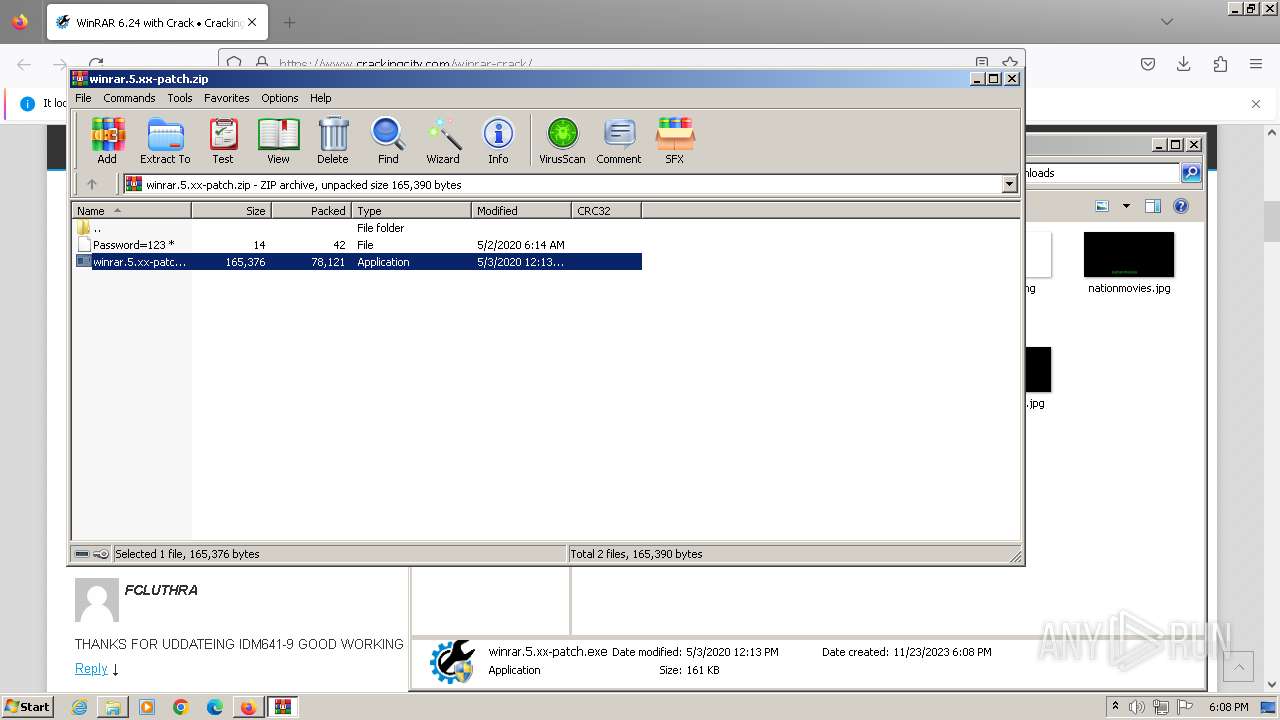Open the Firefox Extensions icon
This screenshot has width=1280, height=720.
[x=1220, y=64]
